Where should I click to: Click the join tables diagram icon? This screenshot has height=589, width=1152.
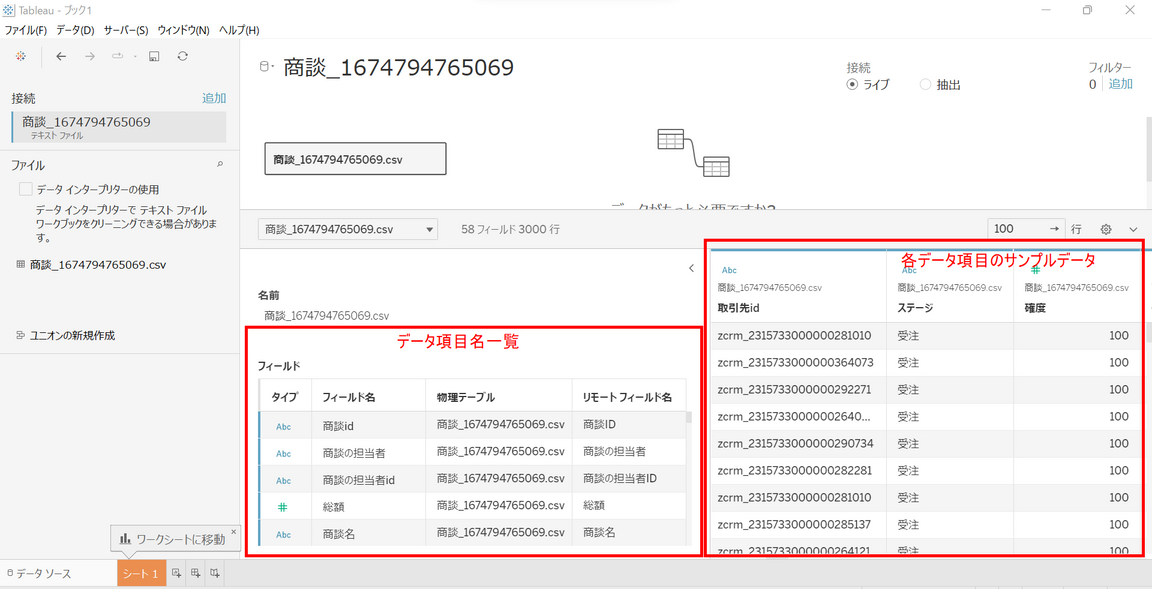click(x=693, y=153)
